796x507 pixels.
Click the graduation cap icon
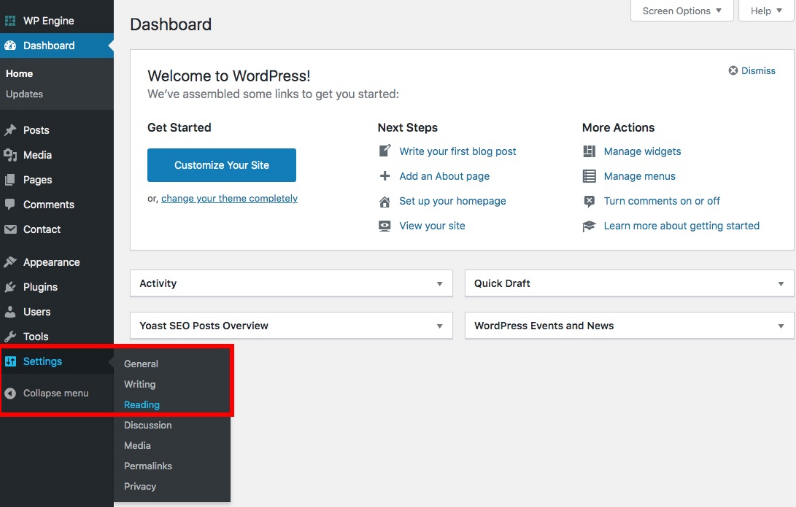coord(589,226)
